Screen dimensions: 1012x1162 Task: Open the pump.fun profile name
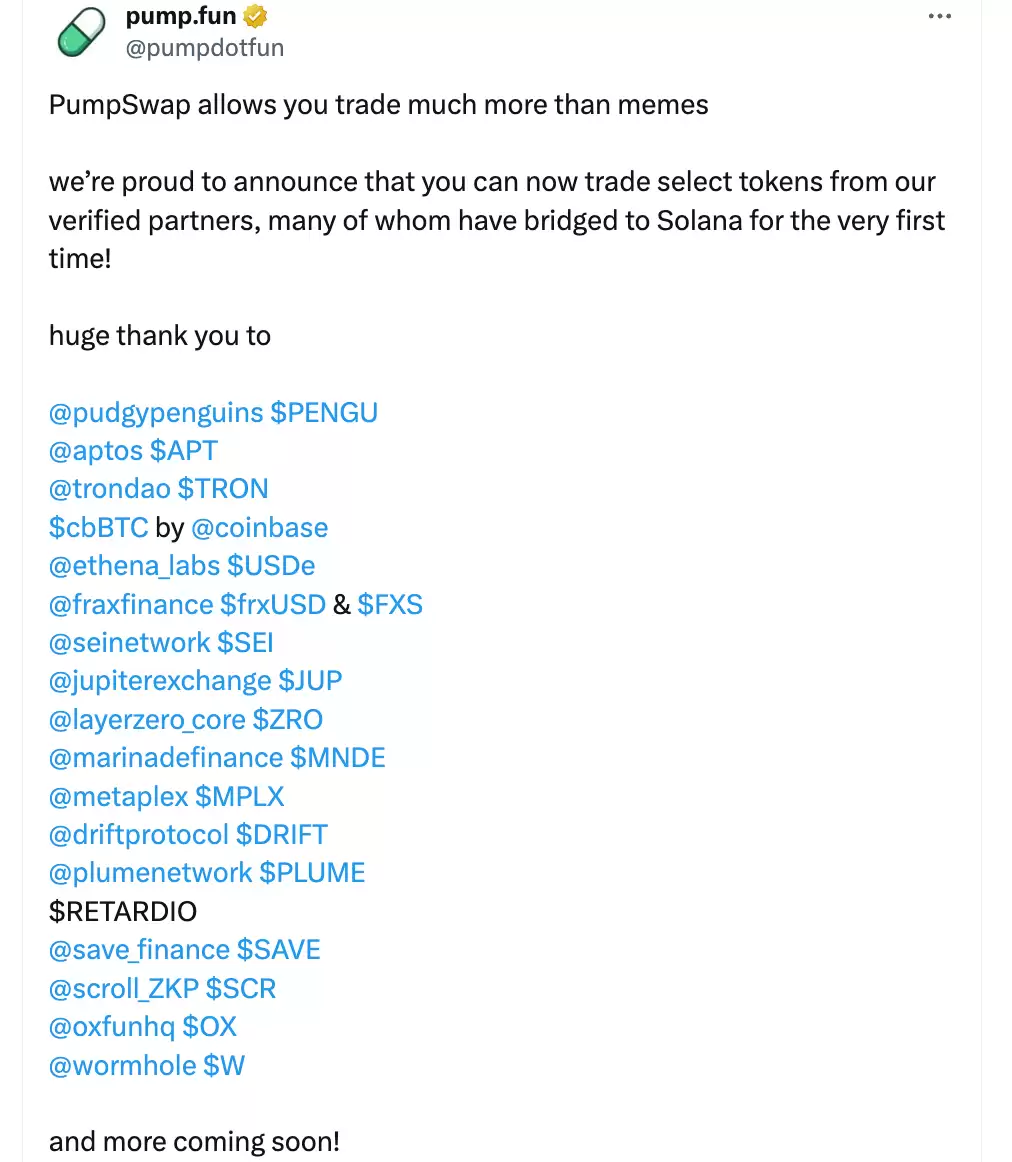point(179,15)
